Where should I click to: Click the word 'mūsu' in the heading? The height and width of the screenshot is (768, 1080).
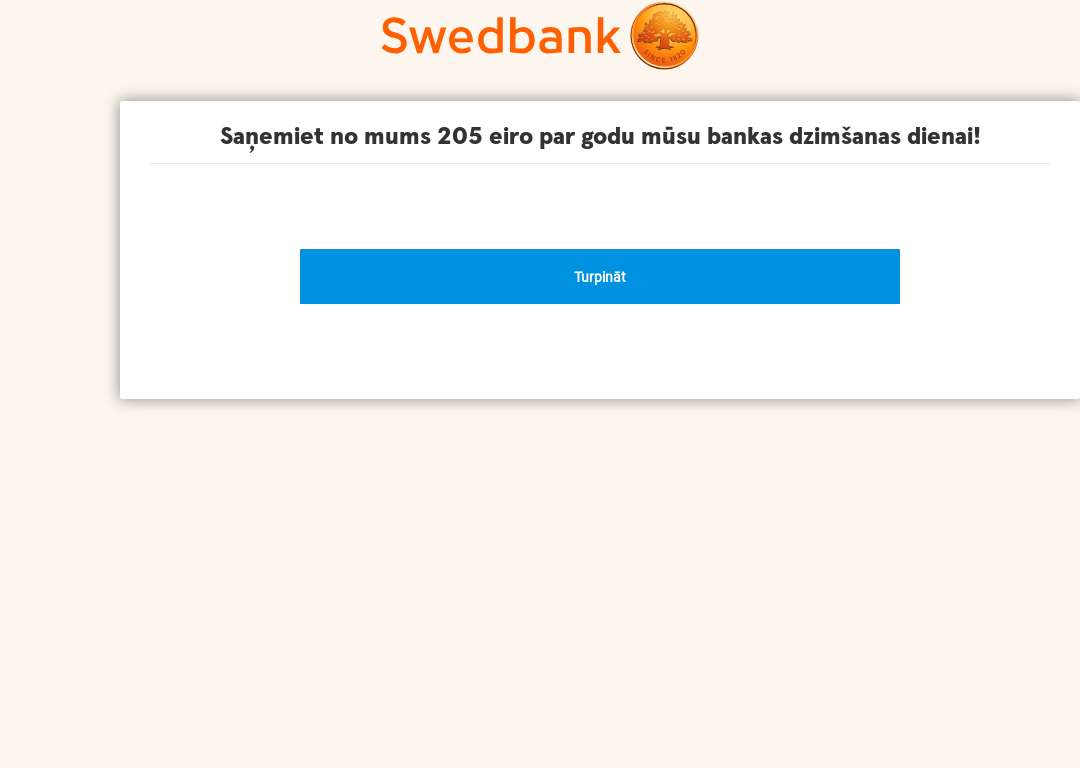click(x=671, y=136)
